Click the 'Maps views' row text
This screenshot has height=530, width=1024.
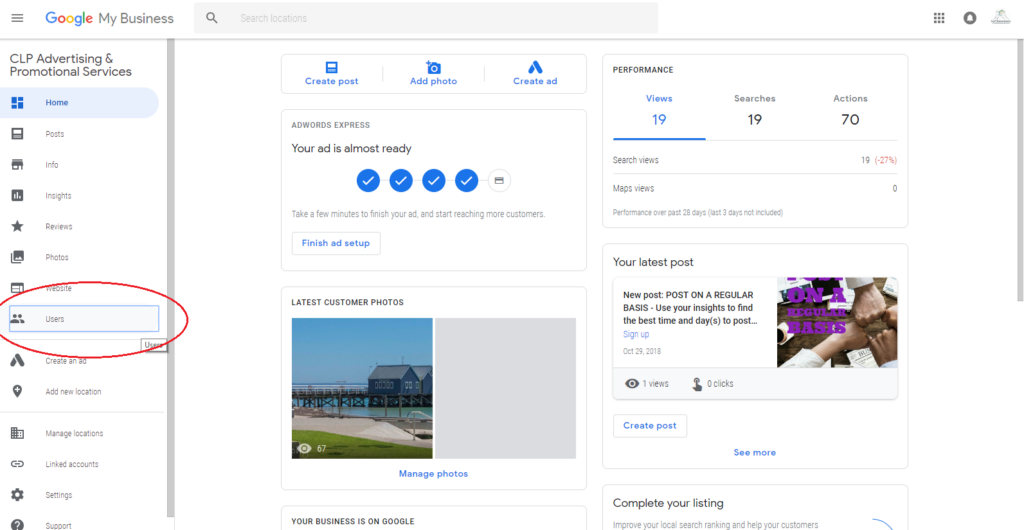coord(633,189)
